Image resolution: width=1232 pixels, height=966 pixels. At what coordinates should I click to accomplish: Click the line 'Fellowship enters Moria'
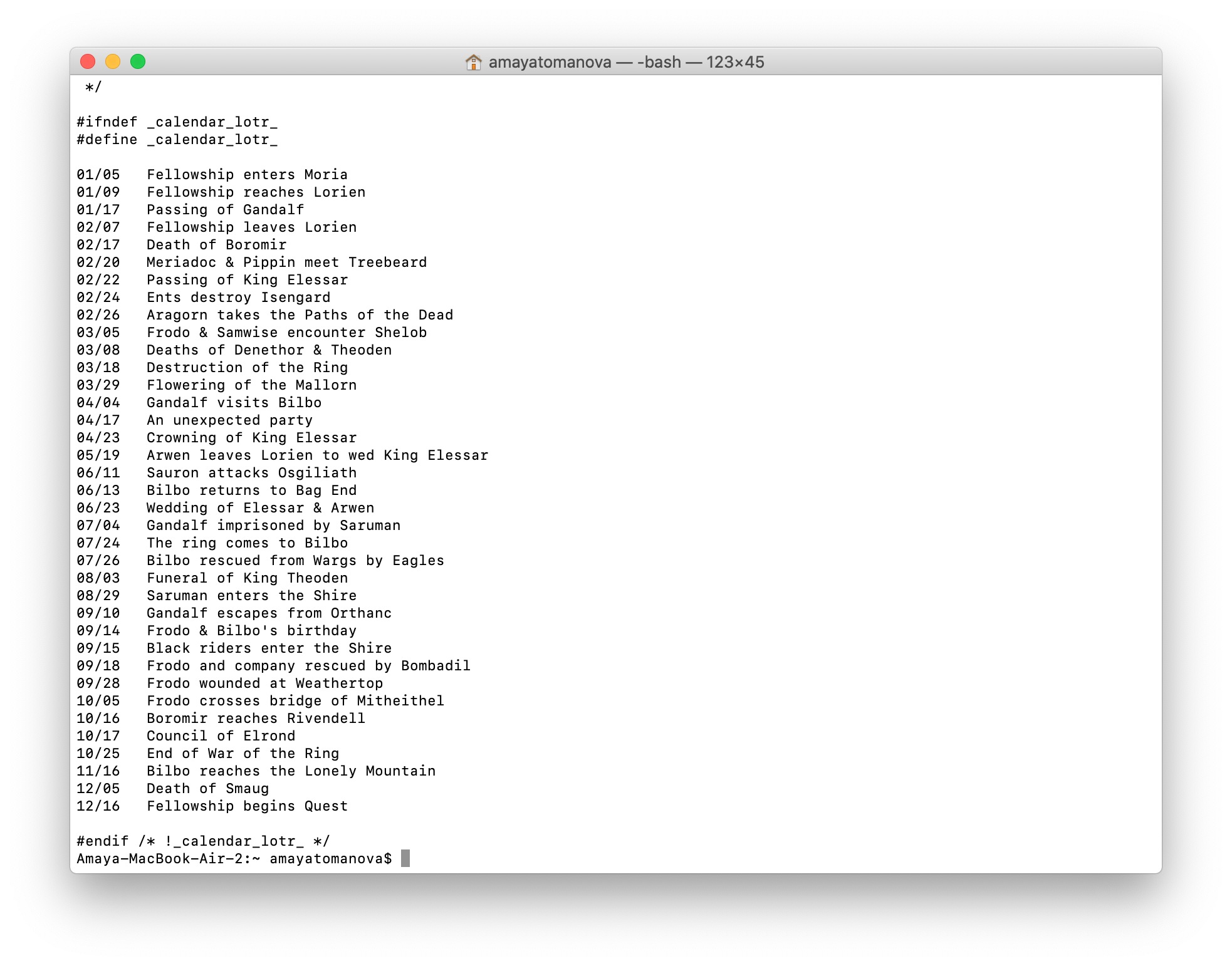[247, 174]
